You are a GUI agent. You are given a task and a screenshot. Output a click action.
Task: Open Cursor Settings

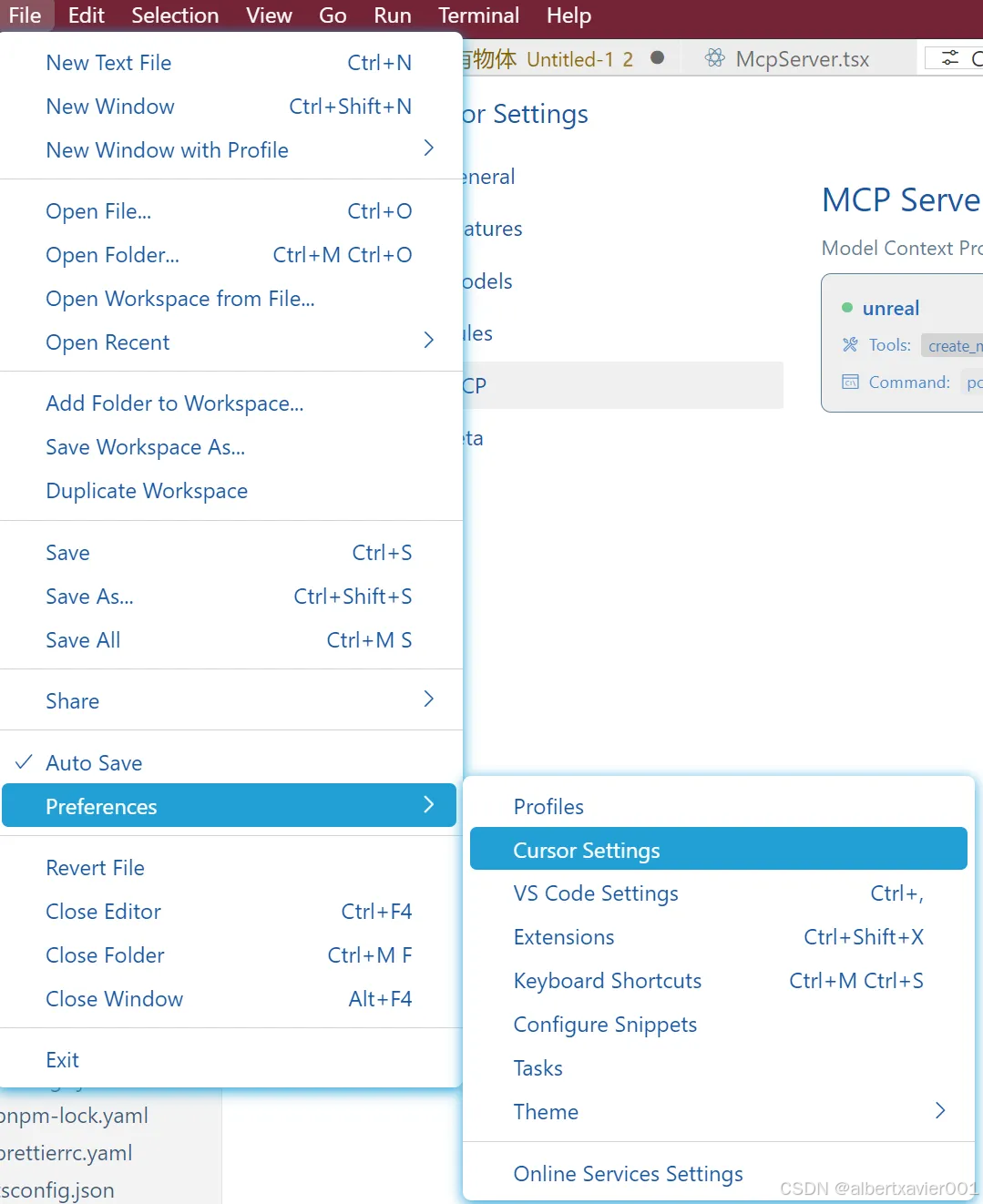coord(718,849)
